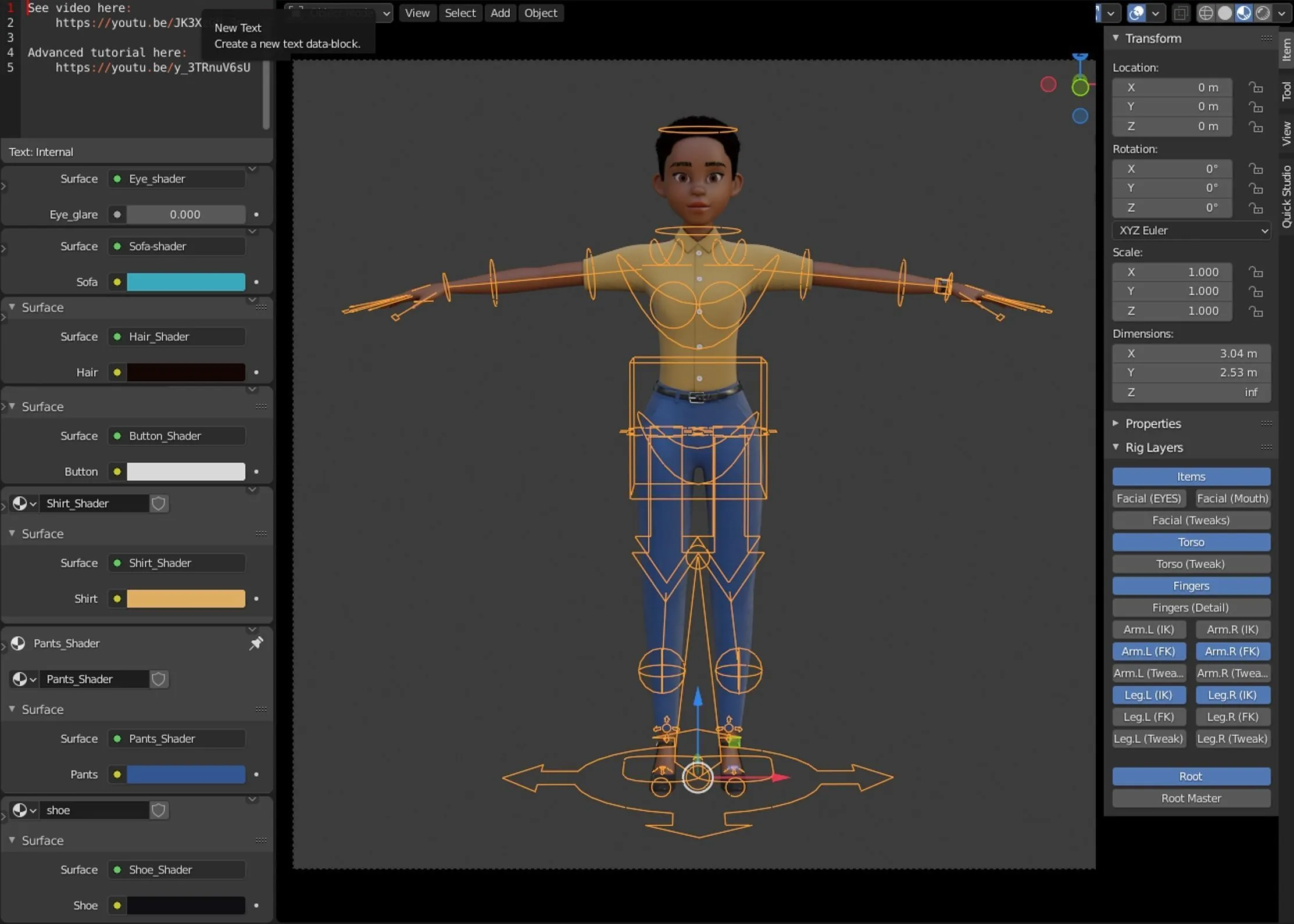Image resolution: width=1294 pixels, height=924 pixels.
Task: Click the Torso rig layer button
Action: pos(1191,542)
